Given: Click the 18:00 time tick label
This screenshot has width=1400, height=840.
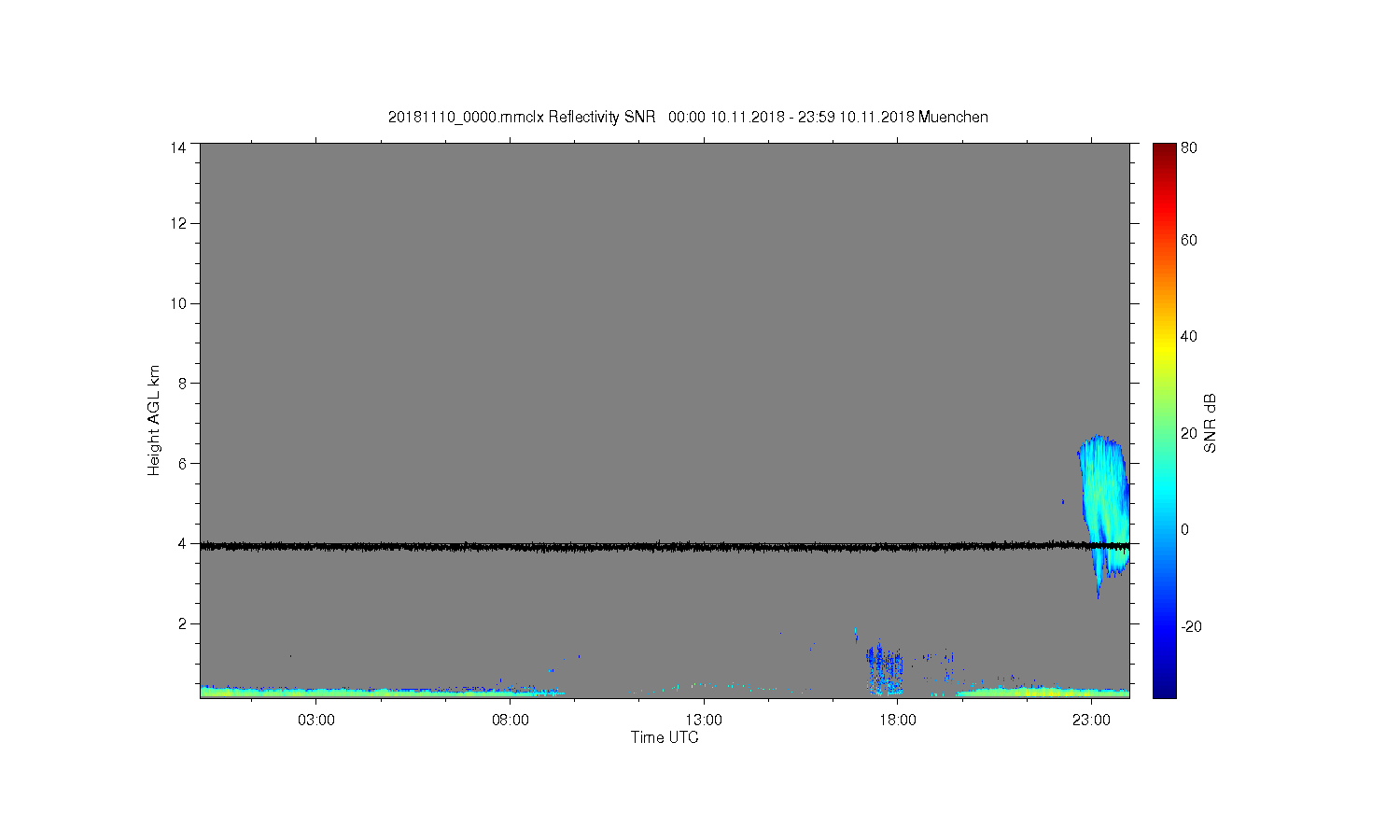Looking at the screenshot, I should point(898,721).
